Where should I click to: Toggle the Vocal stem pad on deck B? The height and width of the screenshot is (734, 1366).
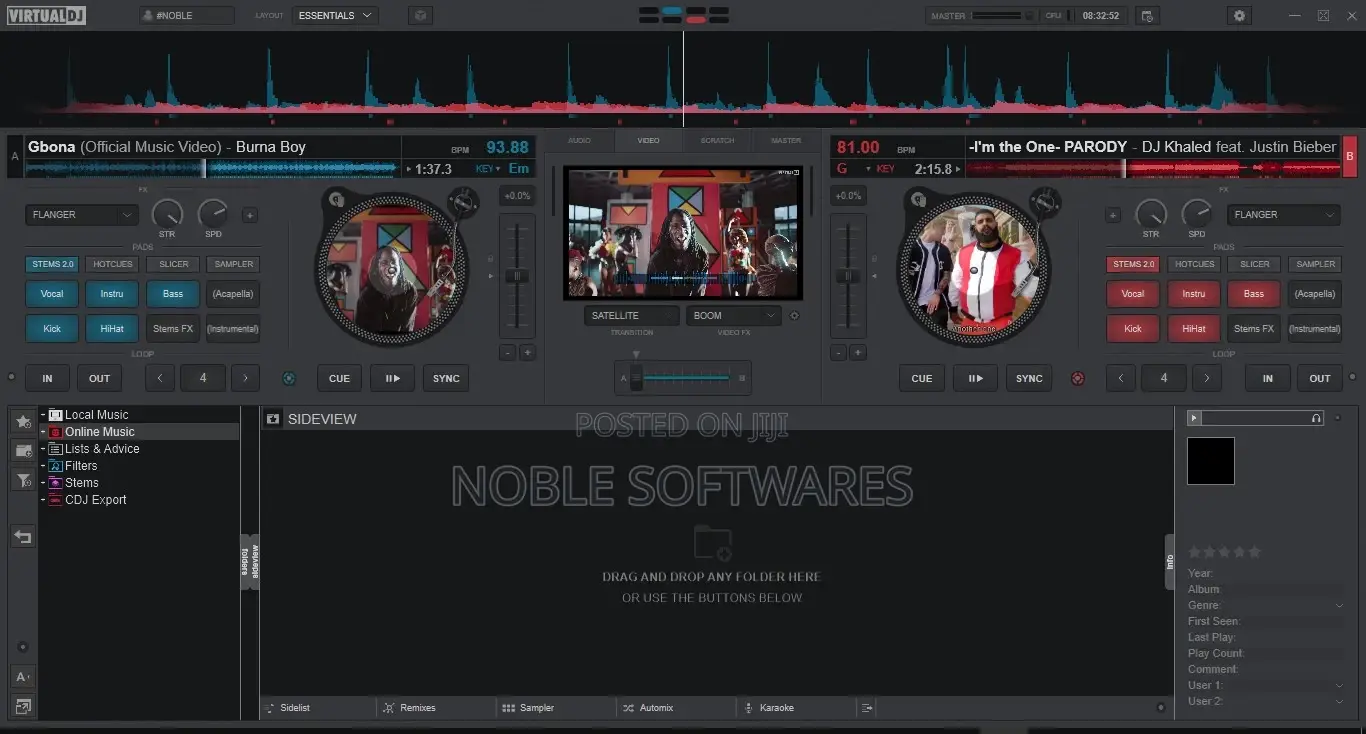[1133, 294]
